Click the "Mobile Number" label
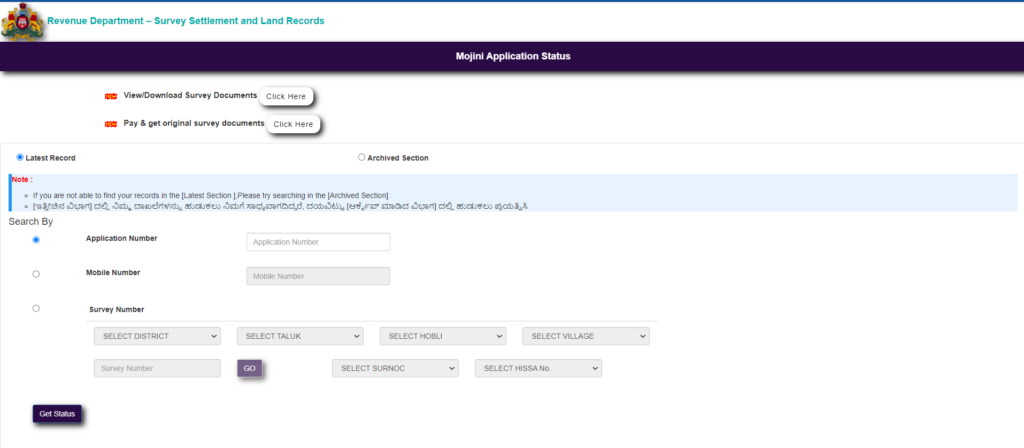 point(113,272)
